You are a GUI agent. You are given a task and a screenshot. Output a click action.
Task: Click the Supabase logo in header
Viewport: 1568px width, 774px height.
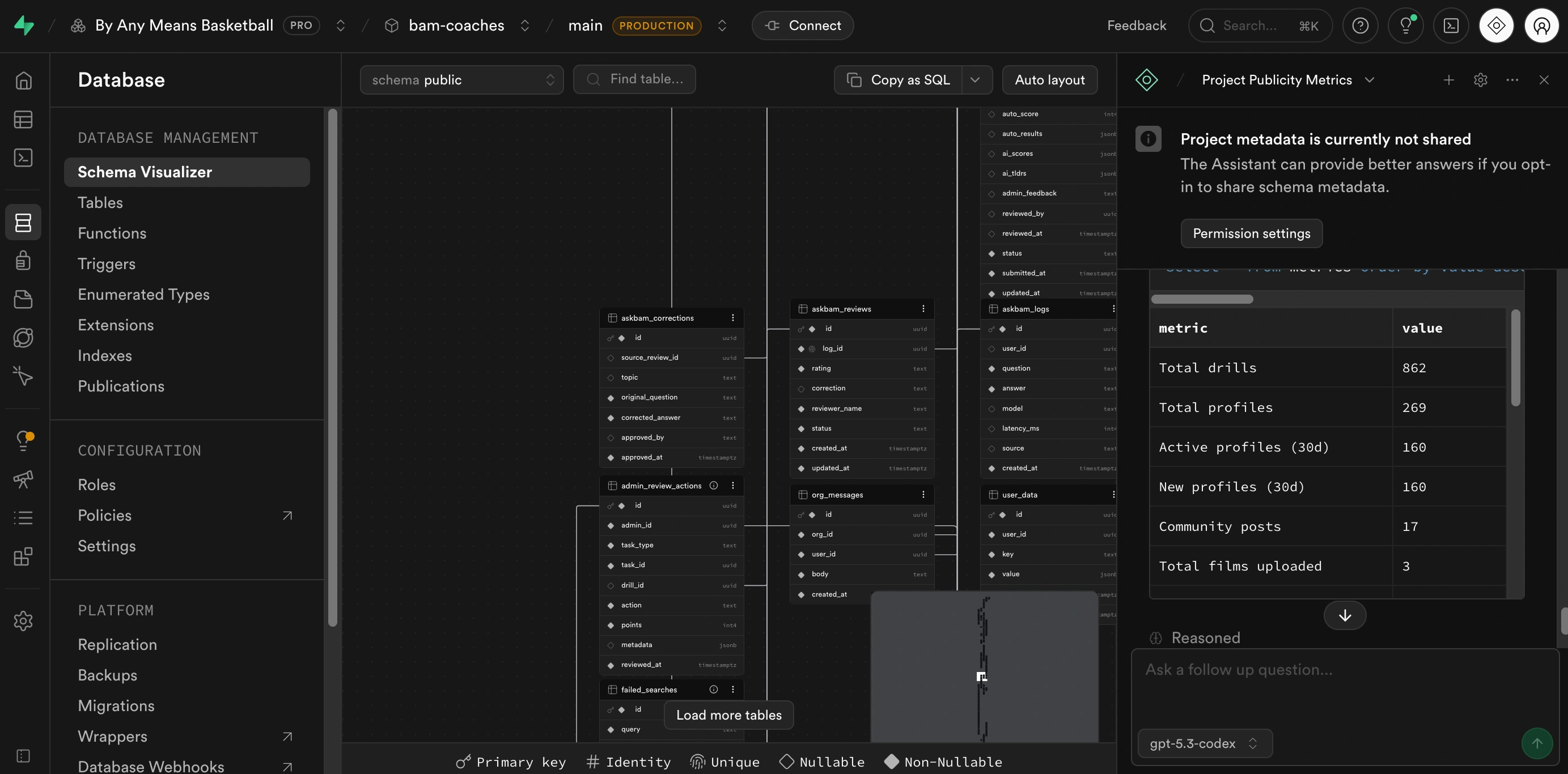pyautogui.click(x=24, y=25)
